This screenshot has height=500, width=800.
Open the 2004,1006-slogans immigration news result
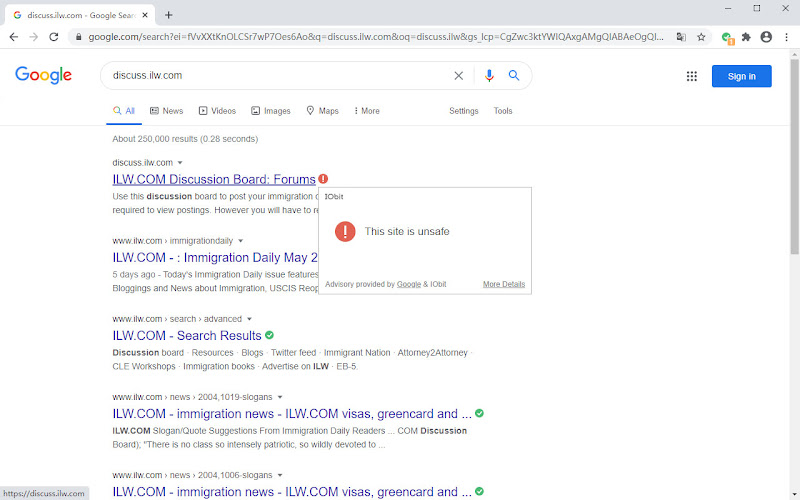(x=292, y=492)
